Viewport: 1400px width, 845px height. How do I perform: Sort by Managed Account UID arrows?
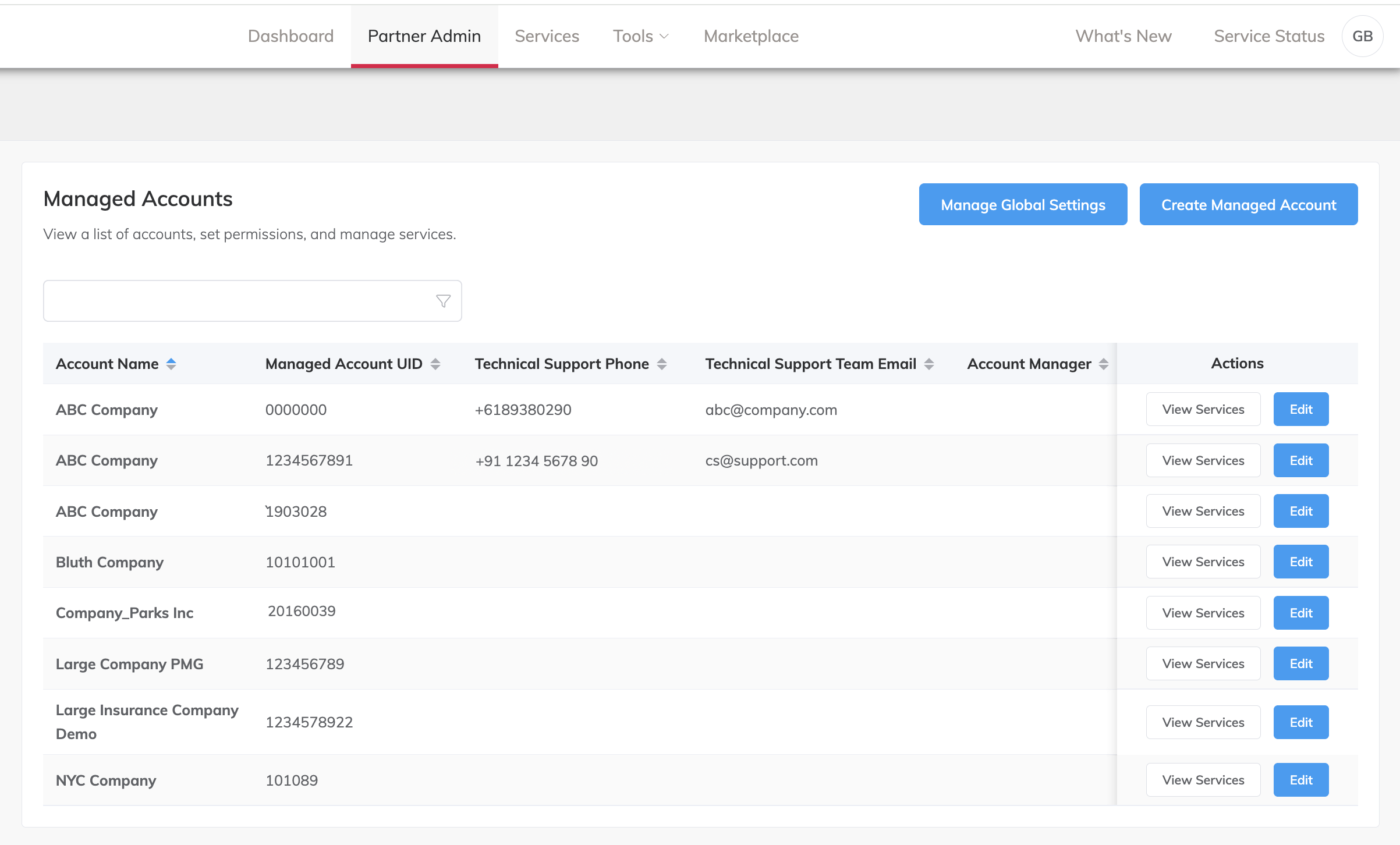point(435,364)
